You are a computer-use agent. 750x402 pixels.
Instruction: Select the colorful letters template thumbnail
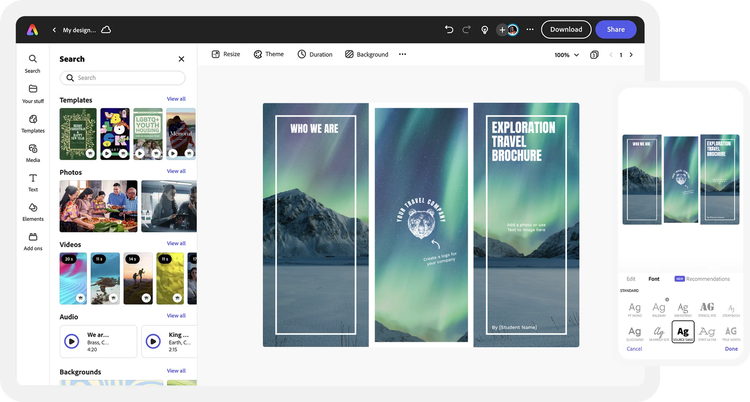[x=115, y=134]
